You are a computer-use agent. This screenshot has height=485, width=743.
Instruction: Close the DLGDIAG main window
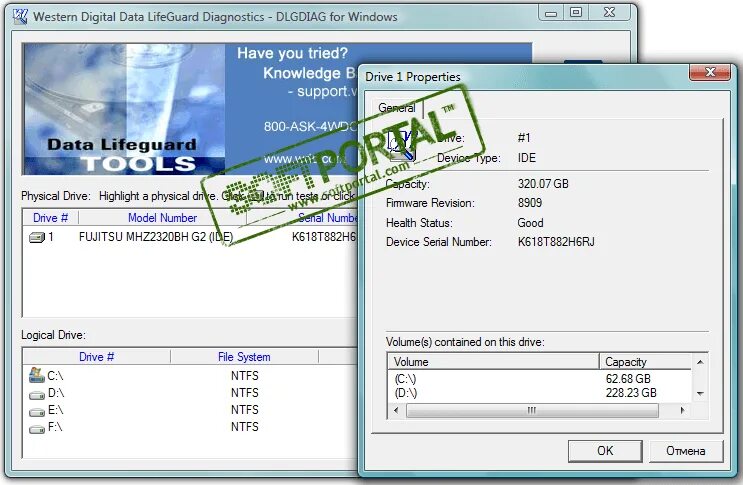pos(609,13)
